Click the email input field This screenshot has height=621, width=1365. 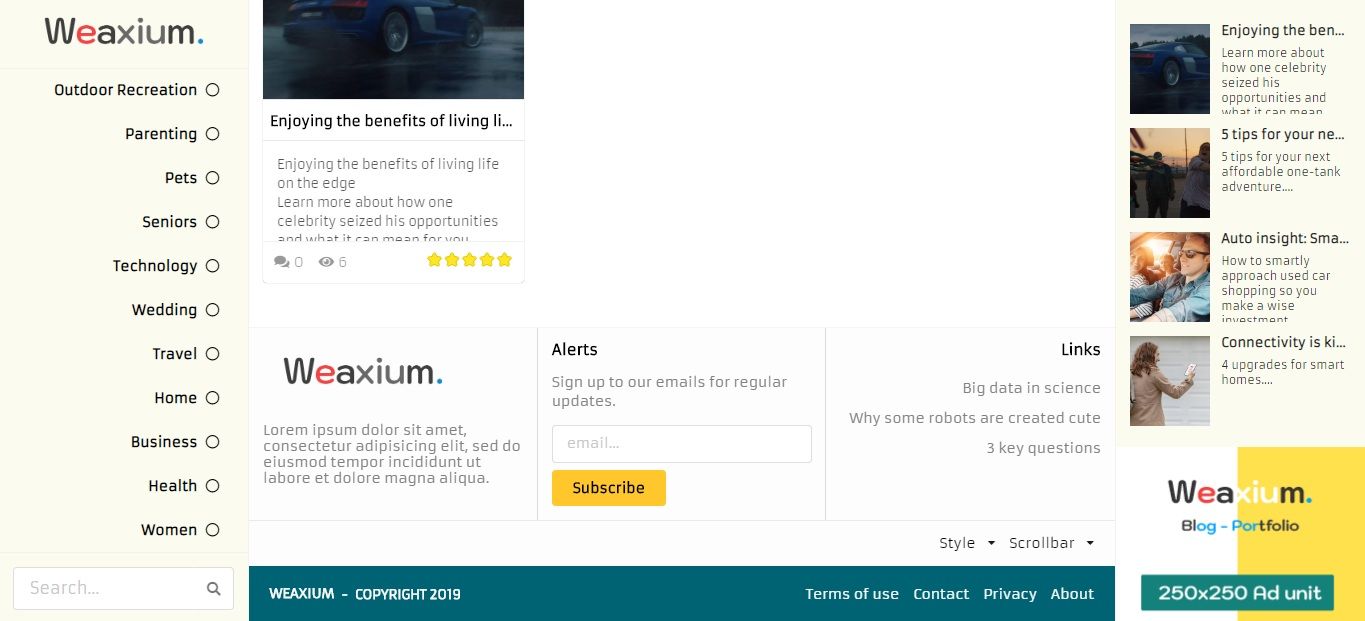(x=681, y=444)
